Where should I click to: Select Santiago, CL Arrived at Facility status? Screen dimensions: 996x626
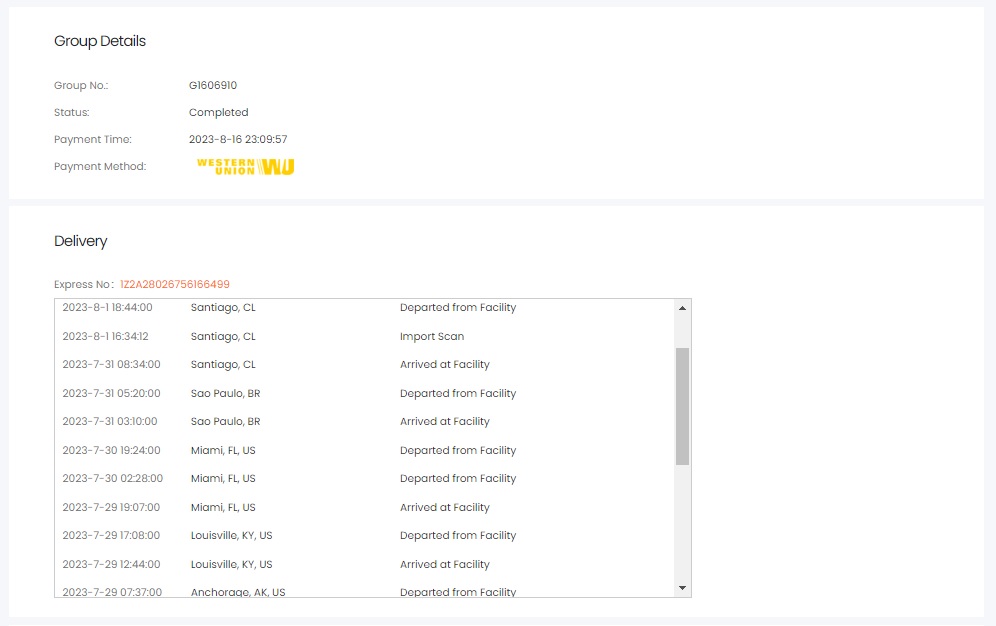click(x=444, y=365)
